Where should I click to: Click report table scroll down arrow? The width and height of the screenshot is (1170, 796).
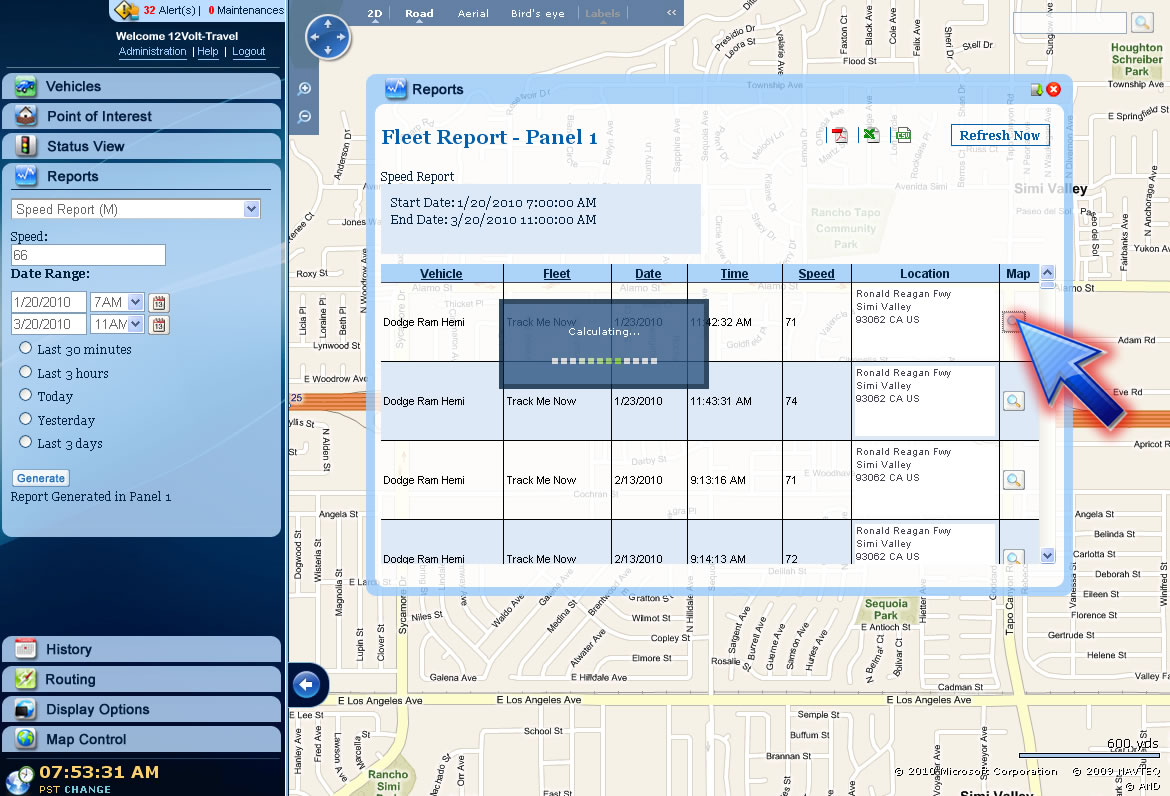(x=1048, y=555)
